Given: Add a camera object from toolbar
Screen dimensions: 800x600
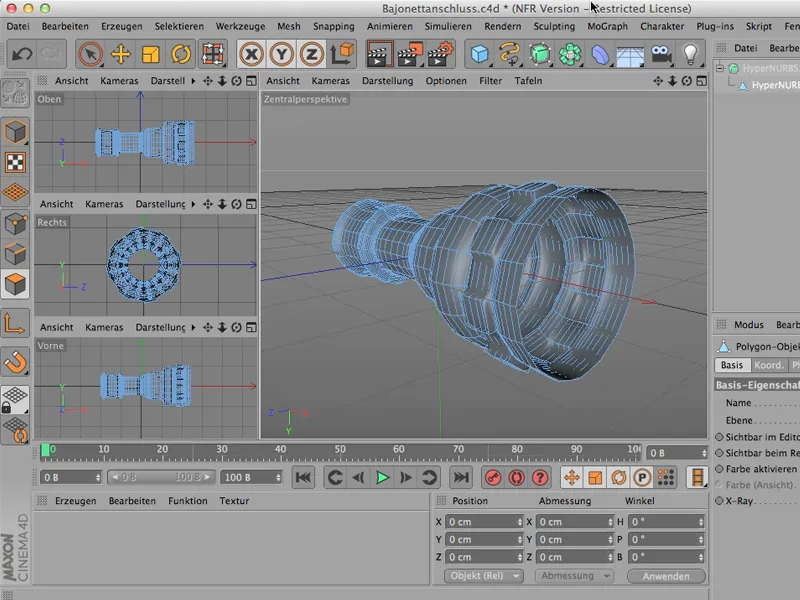Looking at the screenshot, I should point(660,54).
